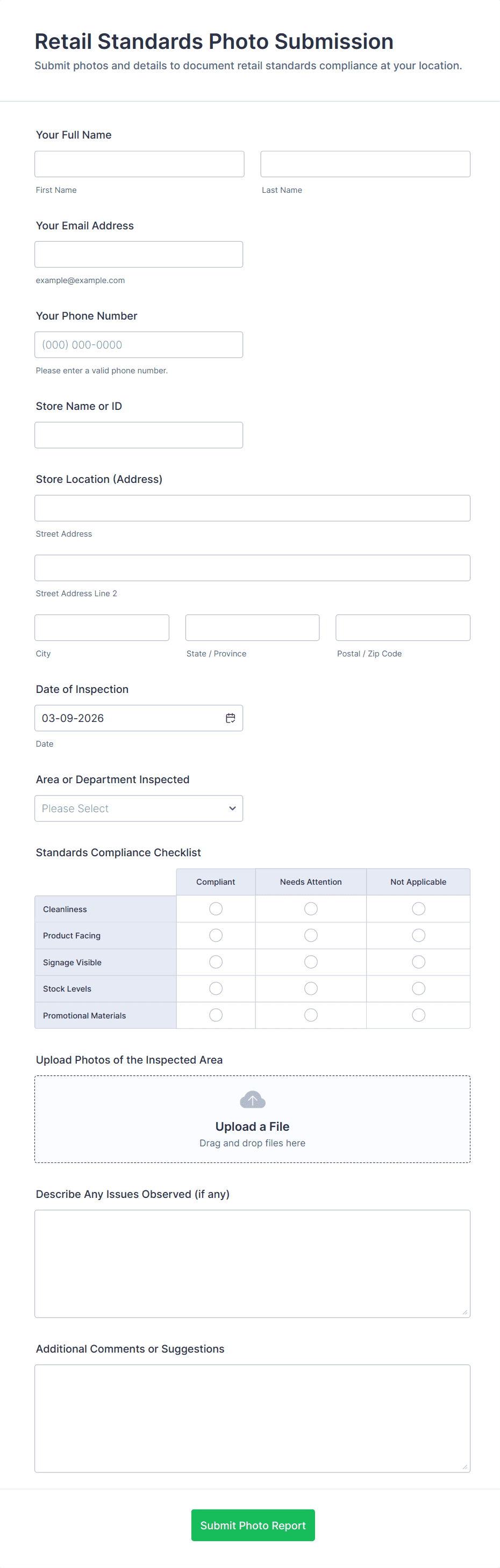This screenshot has width=500, height=1568.
Task: Click the Submit Photo Report button
Action: [x=253, y=1525]
